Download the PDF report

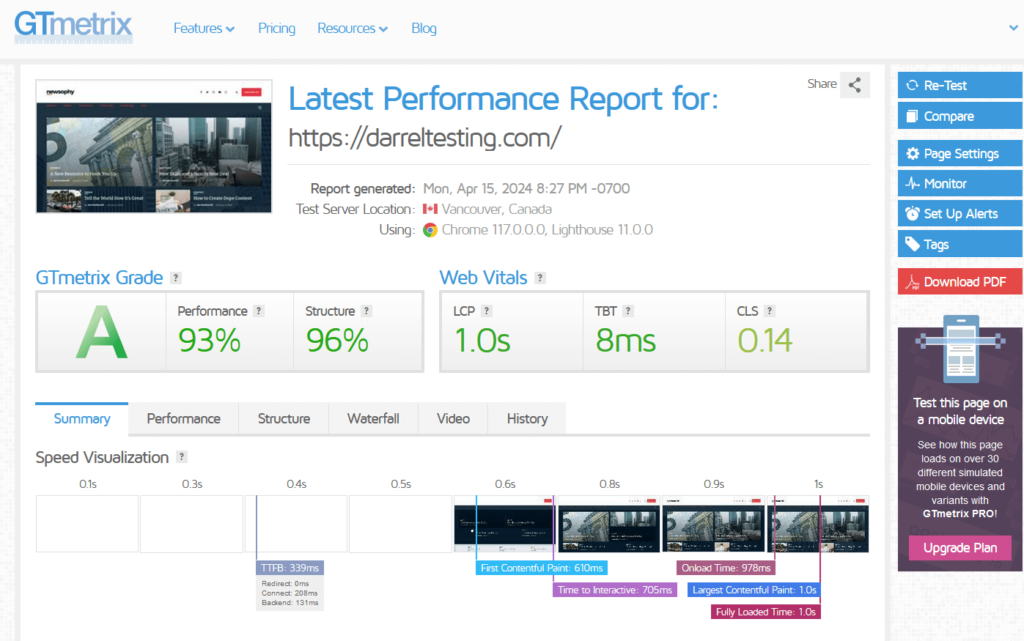coord(960,281)
